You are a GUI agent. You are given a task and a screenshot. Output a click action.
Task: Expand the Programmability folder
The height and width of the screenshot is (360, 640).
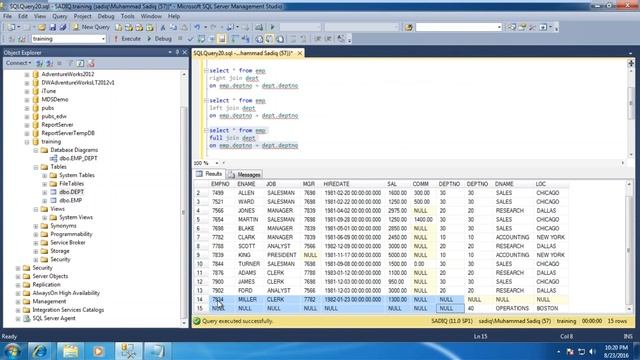[36, 234]
